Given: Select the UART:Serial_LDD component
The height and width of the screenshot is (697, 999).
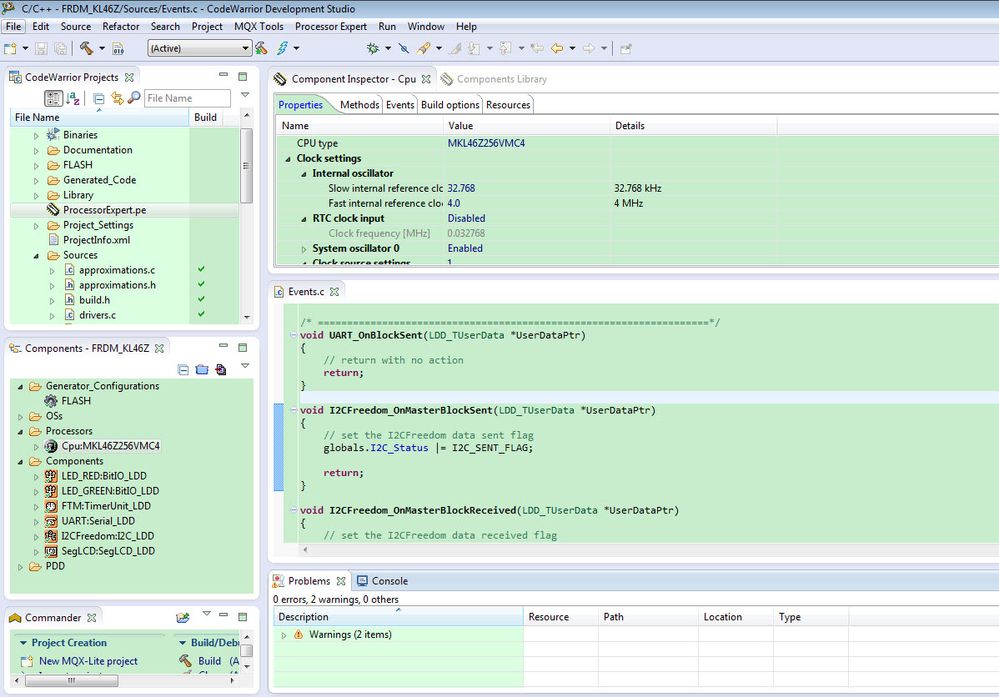Looking at the screenshot, I should [x=98, y=521].
